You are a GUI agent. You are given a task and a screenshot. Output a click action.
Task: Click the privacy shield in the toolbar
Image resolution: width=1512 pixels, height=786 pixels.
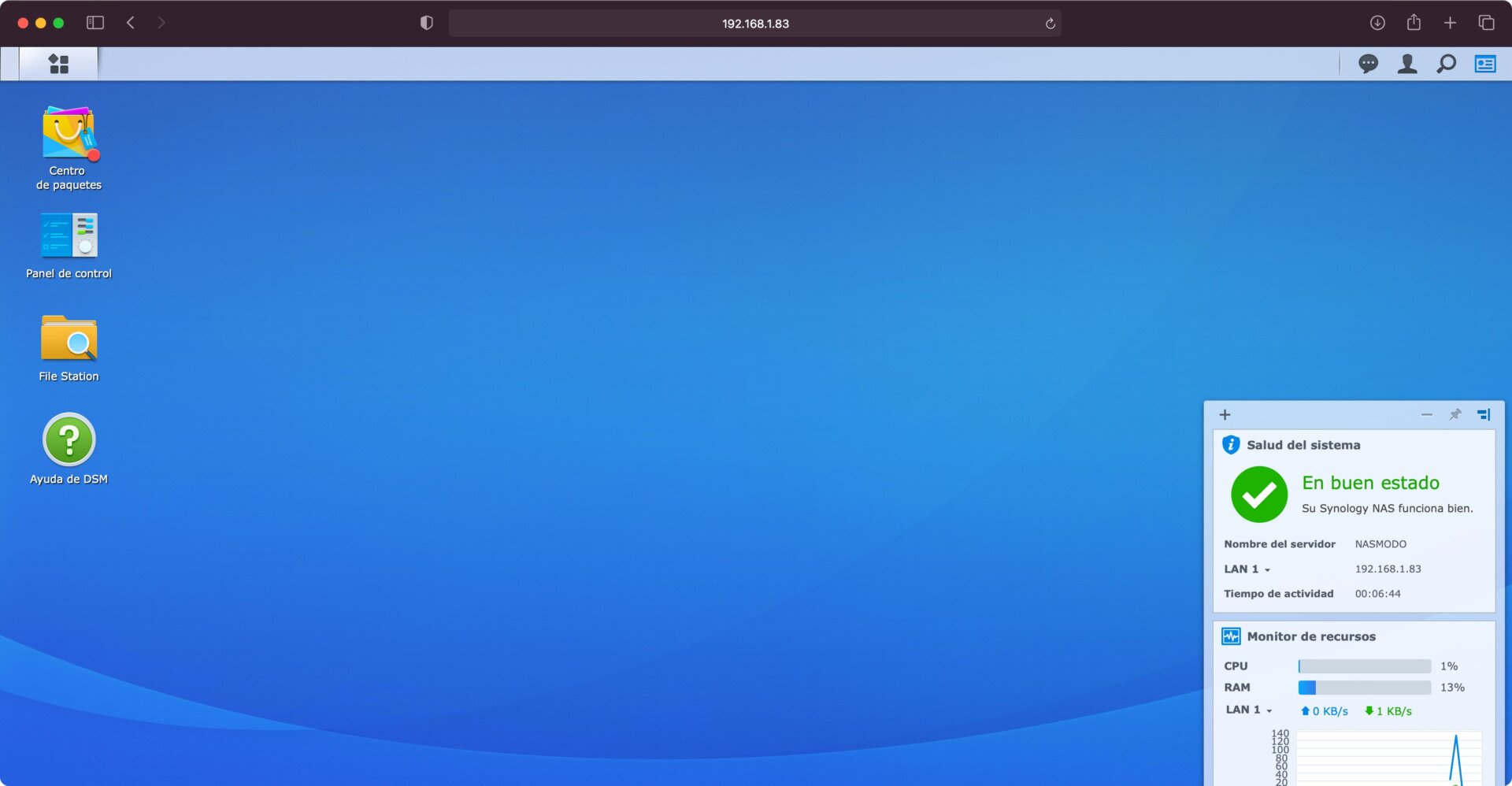pos(426,23)
